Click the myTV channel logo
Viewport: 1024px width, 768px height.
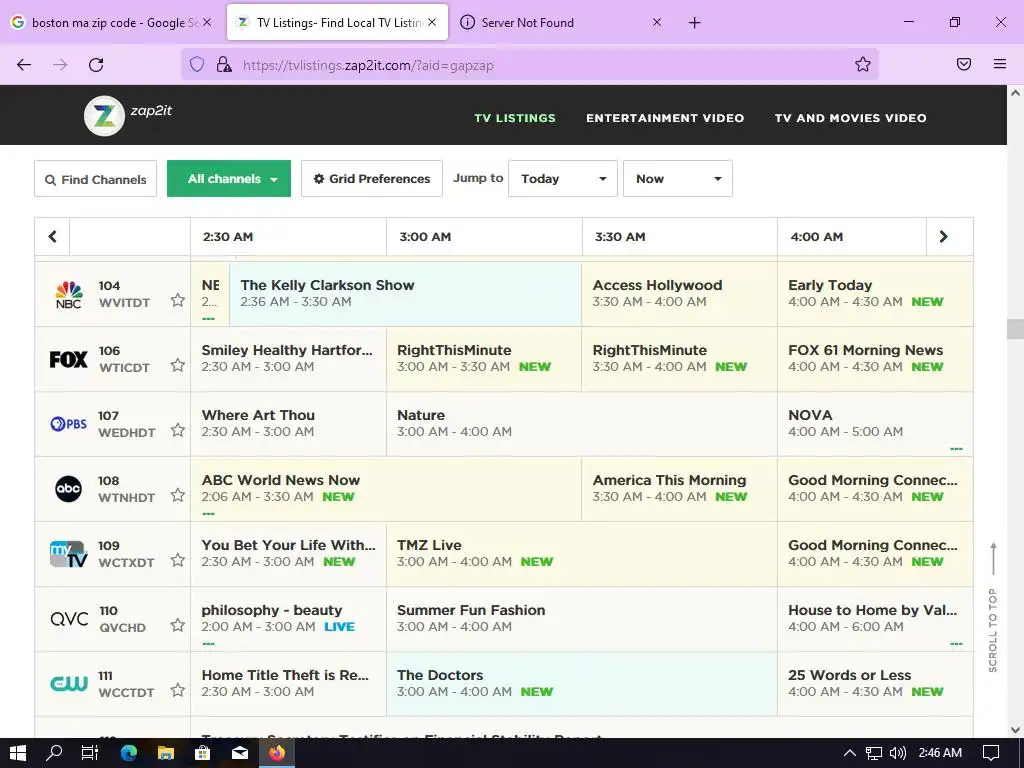pyautogui.click(x=69, y=554)
